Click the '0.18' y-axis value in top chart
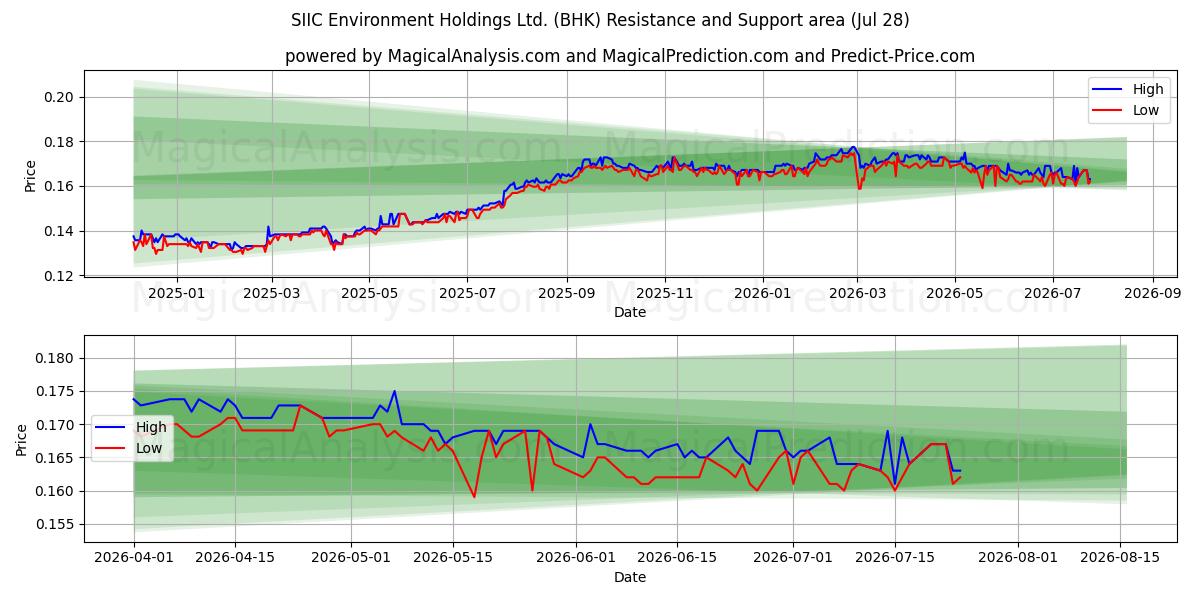The height and width of the screenshot is (600, 1200). [x=60, y=142]
